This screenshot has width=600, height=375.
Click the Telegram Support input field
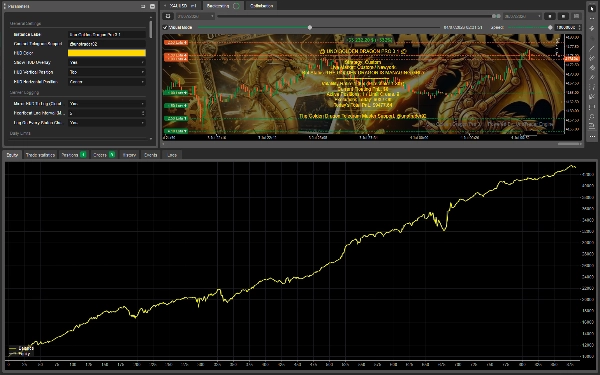107,44
